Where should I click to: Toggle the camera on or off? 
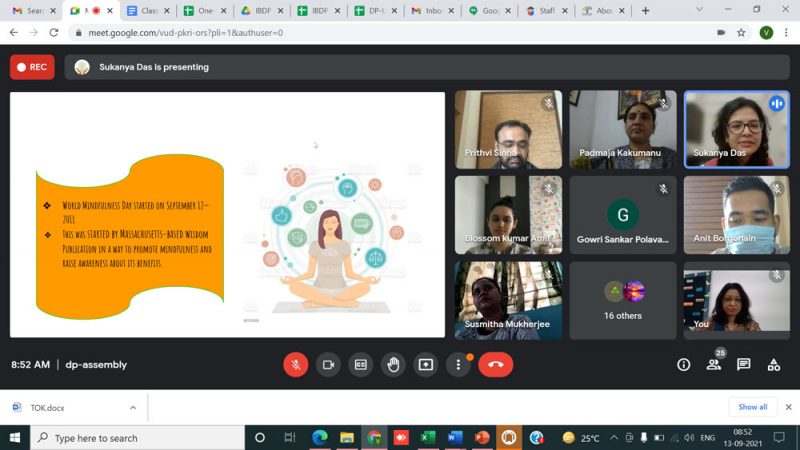[x=328, y=365]
